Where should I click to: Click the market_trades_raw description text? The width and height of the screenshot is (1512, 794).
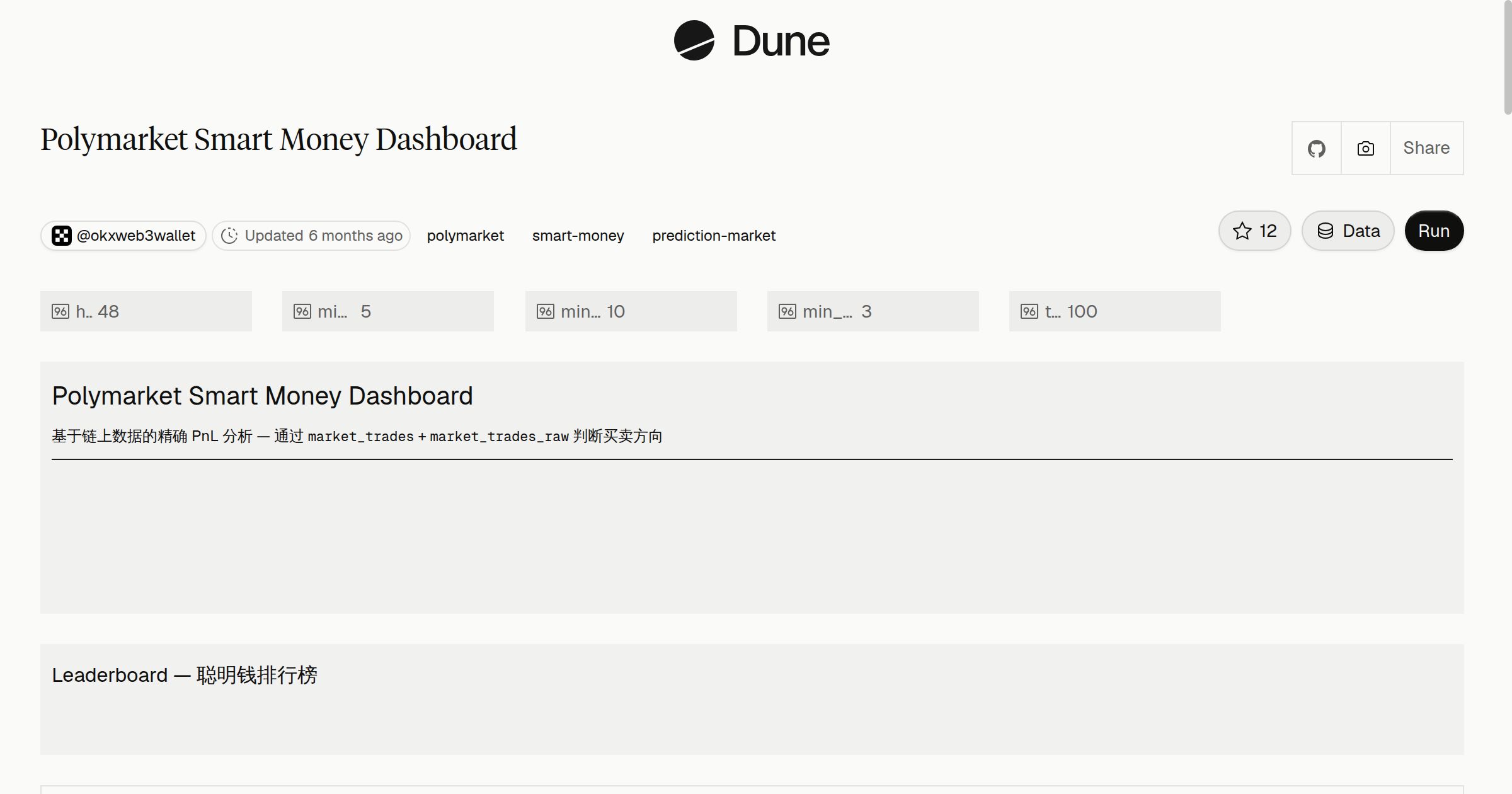click(500, 436)
